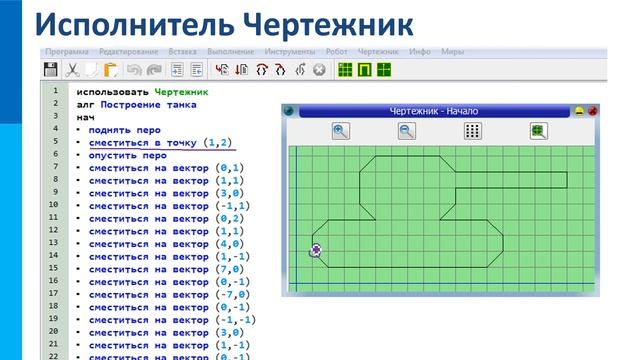The image size is (640, 360).
Task: Click the Paste clipboard icon
Action: [111, 70]
